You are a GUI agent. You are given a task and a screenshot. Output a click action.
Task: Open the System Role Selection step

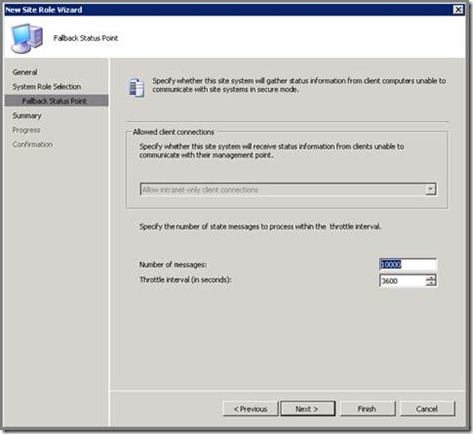coord(47,87)
